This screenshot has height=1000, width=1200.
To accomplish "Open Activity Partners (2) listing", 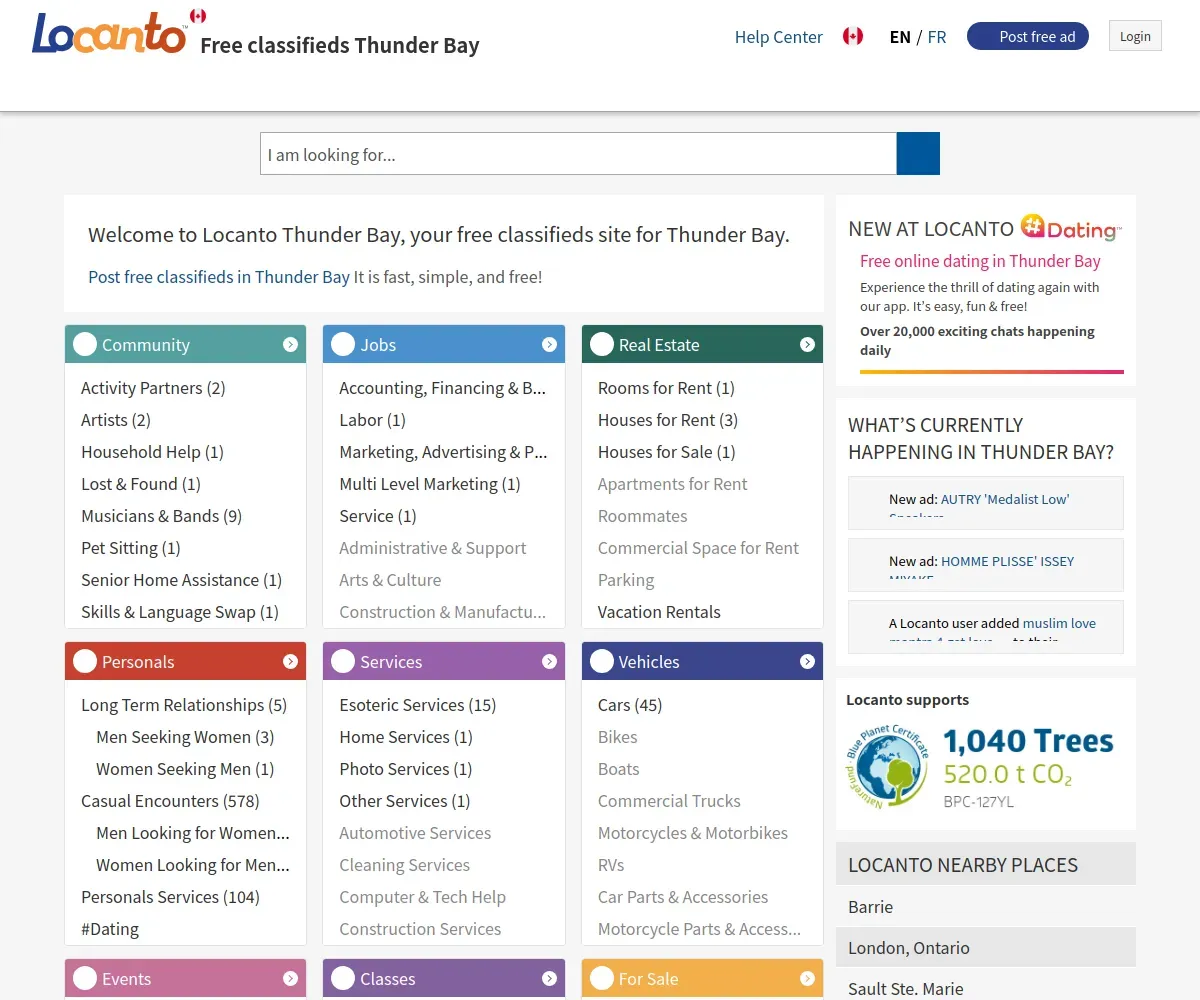I will point(153,388).
